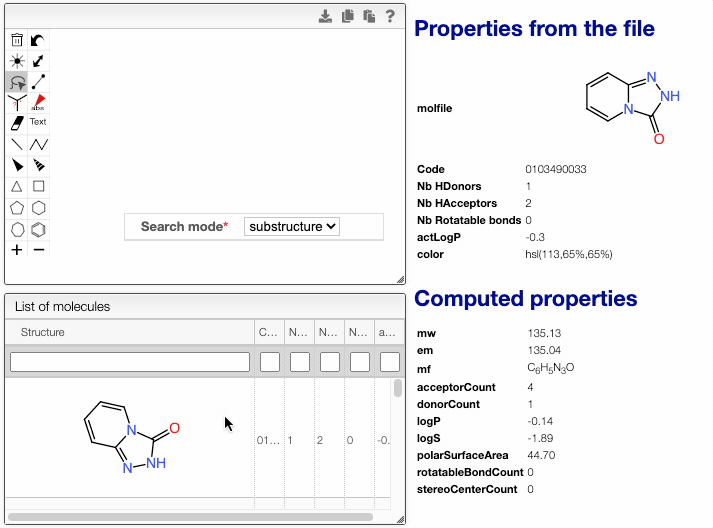Click the mw value 135.13
713x528 pixels.
[x=544, y=333]
